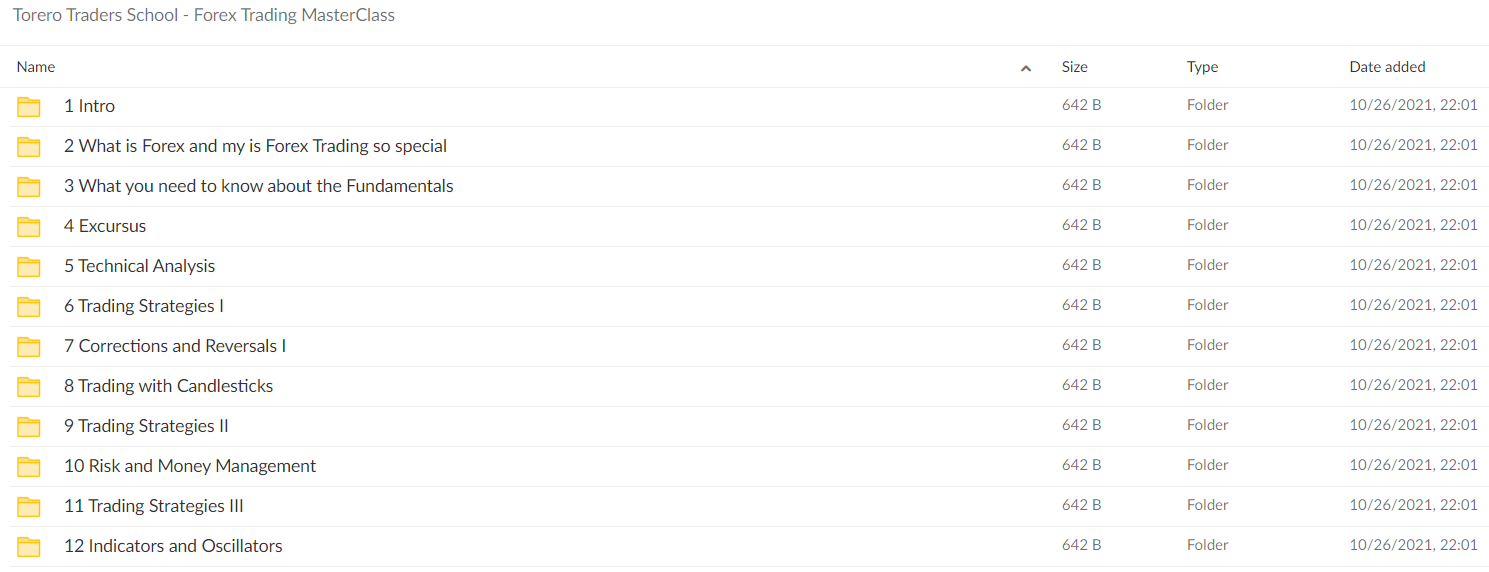
Task: Select the 5 Technical Analysis folder icon
Action: [x=29, y=267]
